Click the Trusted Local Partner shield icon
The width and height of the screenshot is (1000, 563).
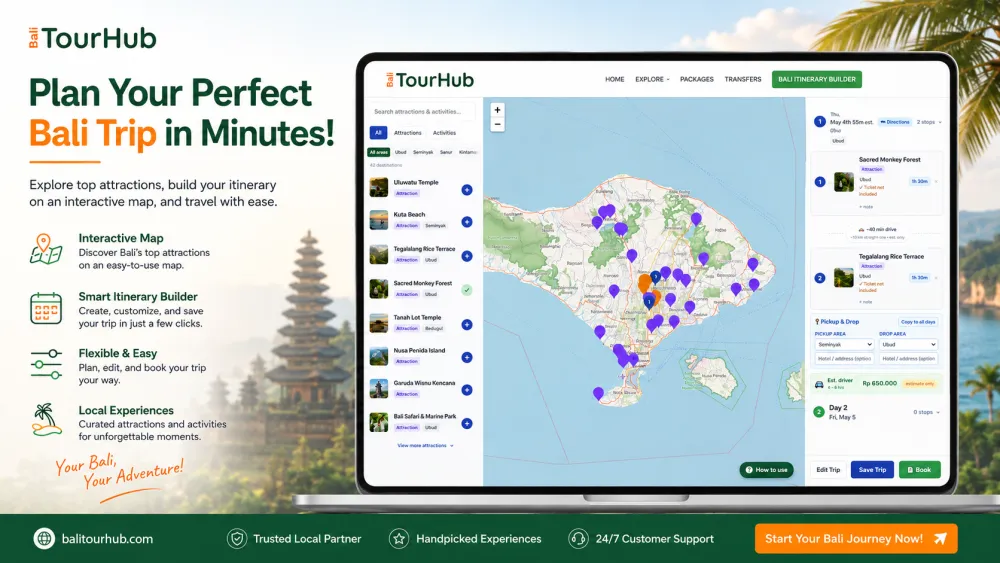click(x=237, y=539)
